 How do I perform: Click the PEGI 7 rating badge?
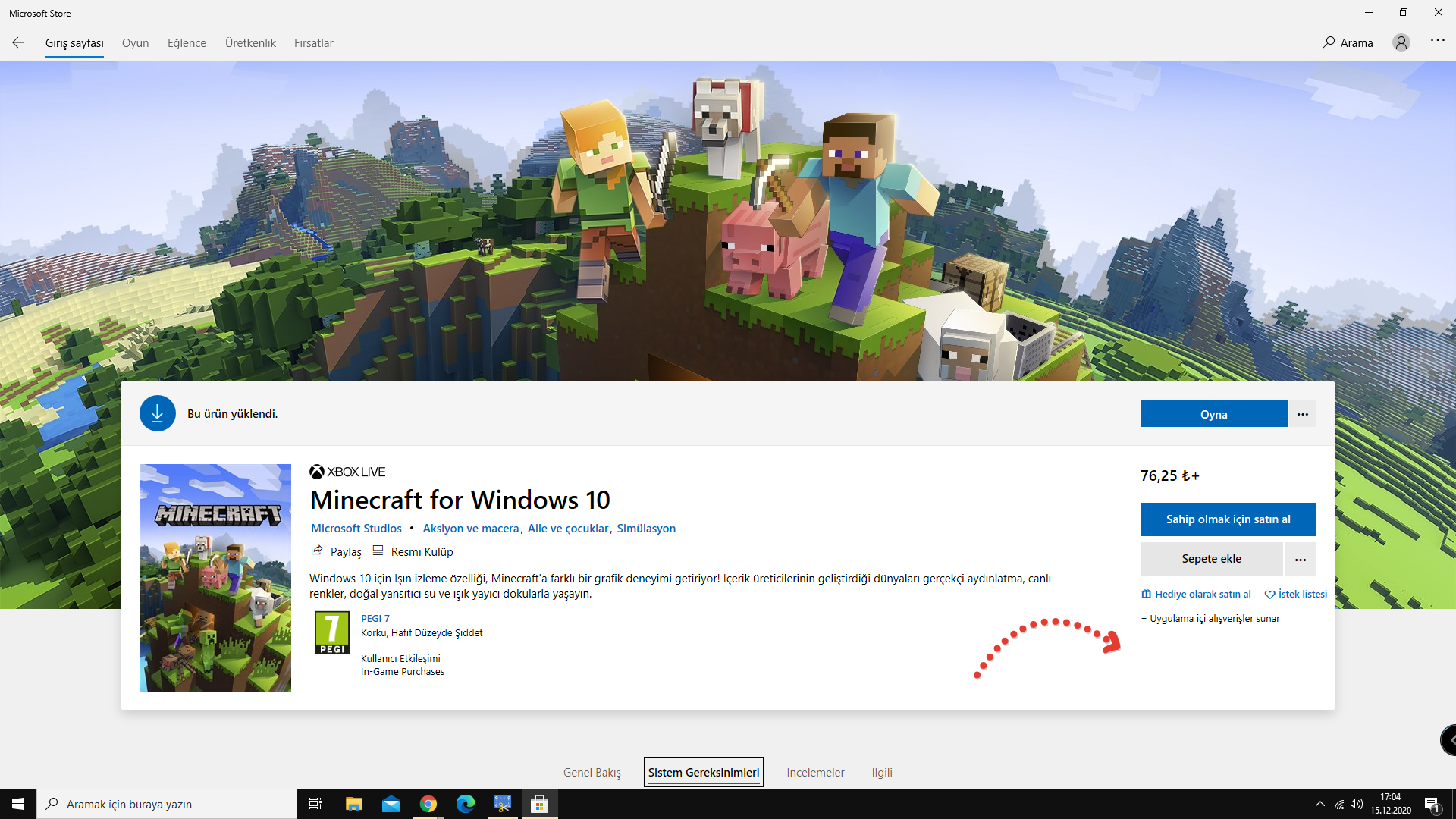[332, 632]
